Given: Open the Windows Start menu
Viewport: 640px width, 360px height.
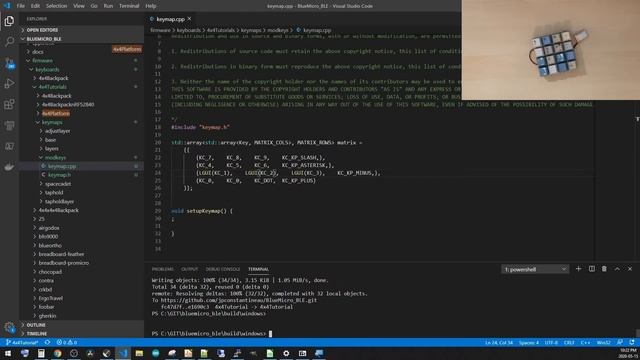Looking at the screenshot, I should point(8,353).
